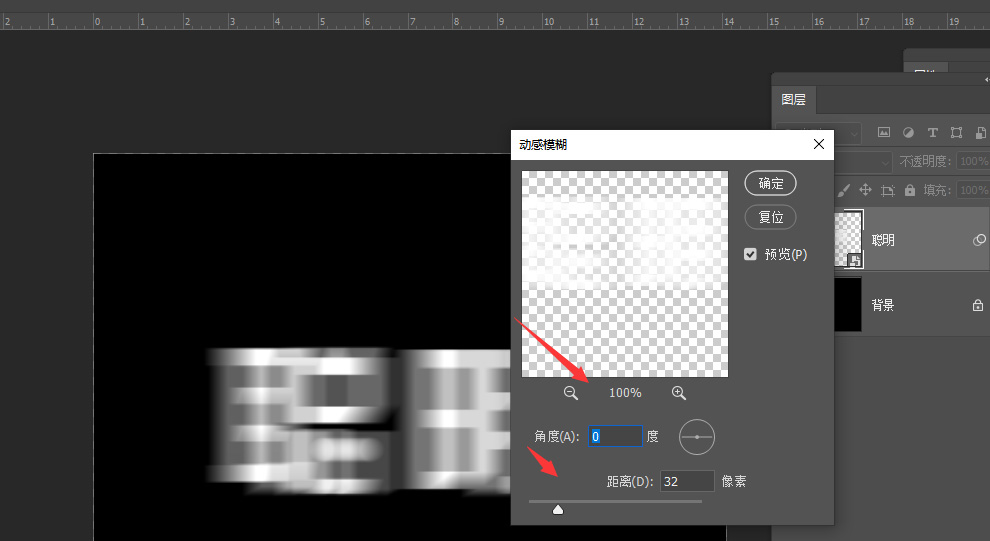Click the 距离 distance input field
The width and height of the screenshot is (990, 541).
[x=688, y=481]
